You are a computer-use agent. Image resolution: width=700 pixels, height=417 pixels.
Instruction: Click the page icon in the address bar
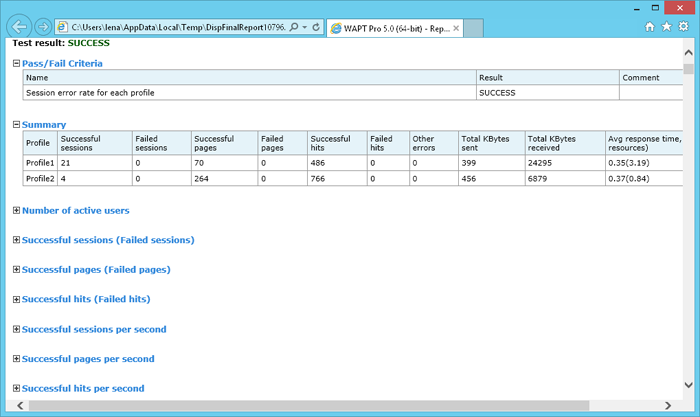pyautogui.click(x=62, y=27)
